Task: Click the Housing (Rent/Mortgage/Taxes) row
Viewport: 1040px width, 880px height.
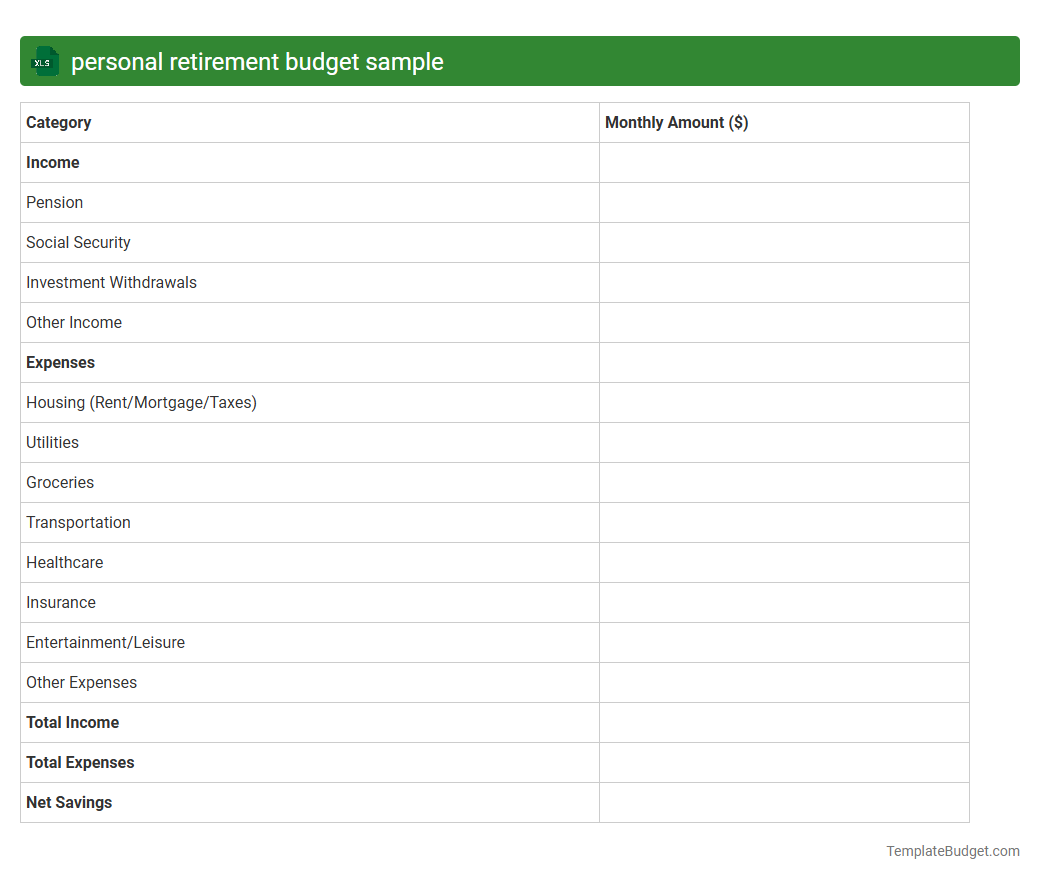Action: point(141,402)
